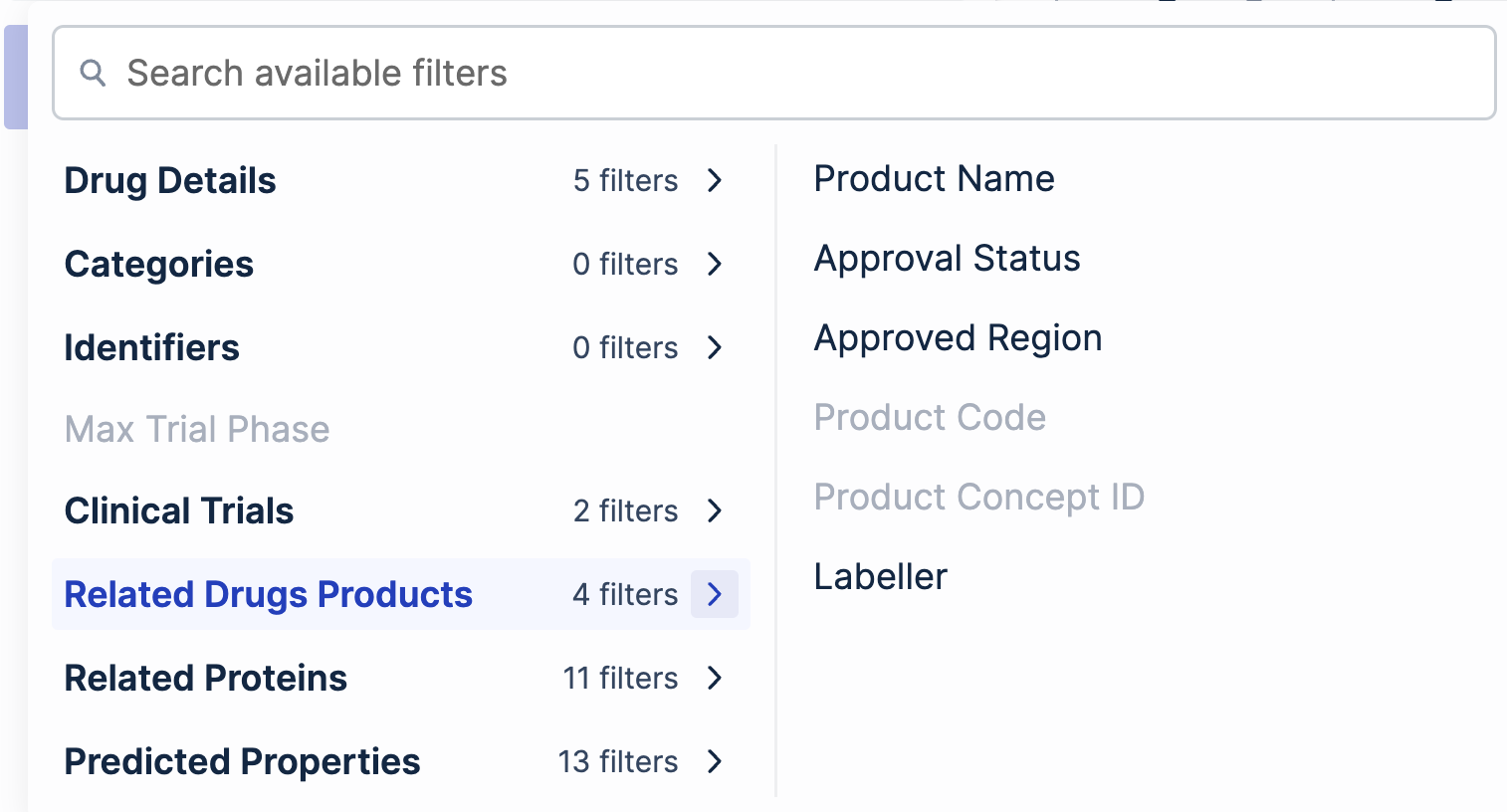Screen dimensions: 1507x812
Task: Choose the Approval Status filter
Action: click(x=947, y=259)
